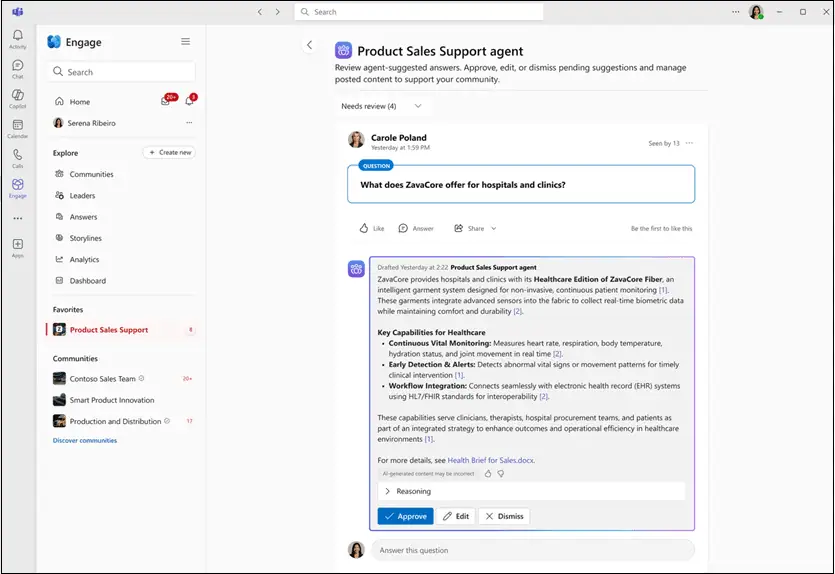Open Activity in the Teams rail
This screenshot has width=835, height=574.
pos(18,39)
